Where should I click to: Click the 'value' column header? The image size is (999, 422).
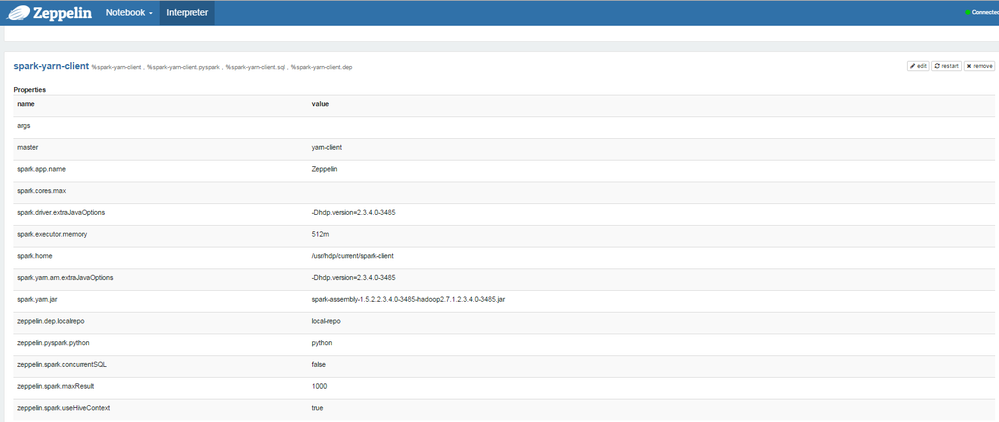pyautogui.click(x=320, y=103)
